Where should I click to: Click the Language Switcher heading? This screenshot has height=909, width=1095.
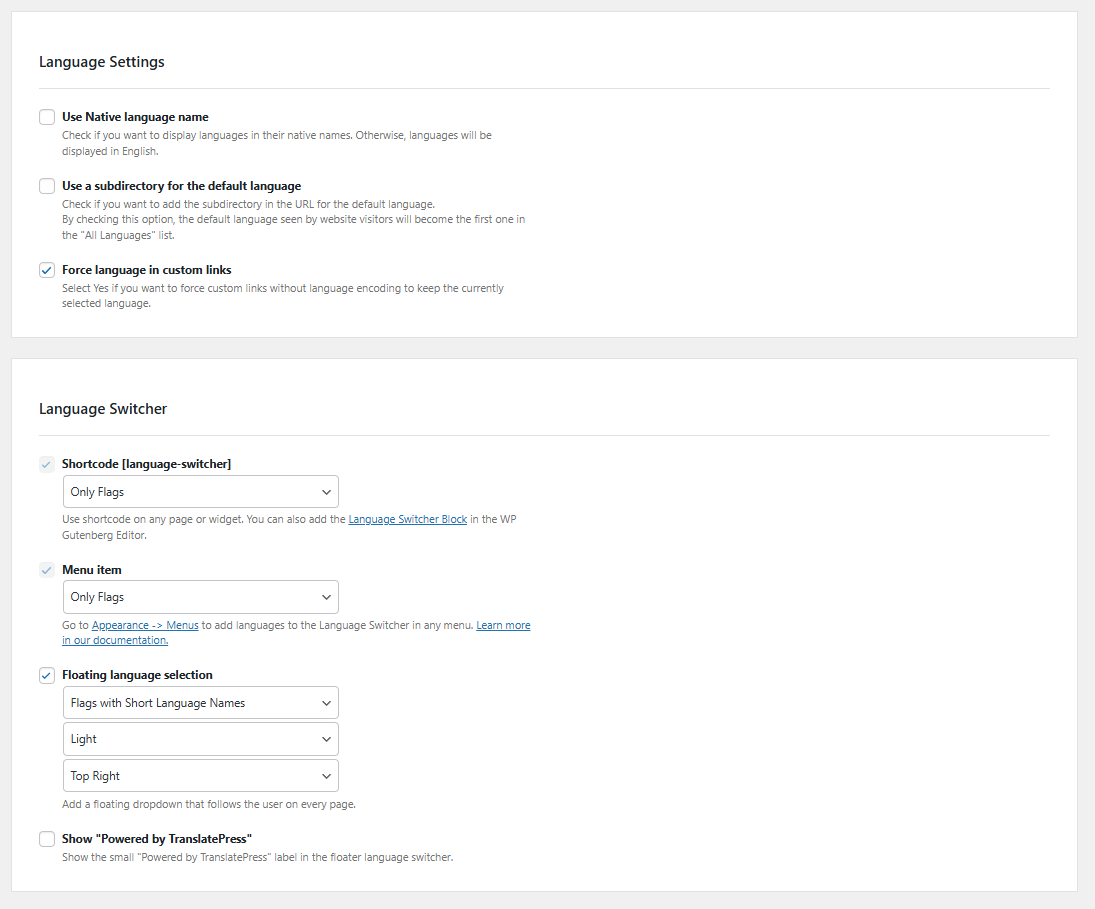(103, 409)
